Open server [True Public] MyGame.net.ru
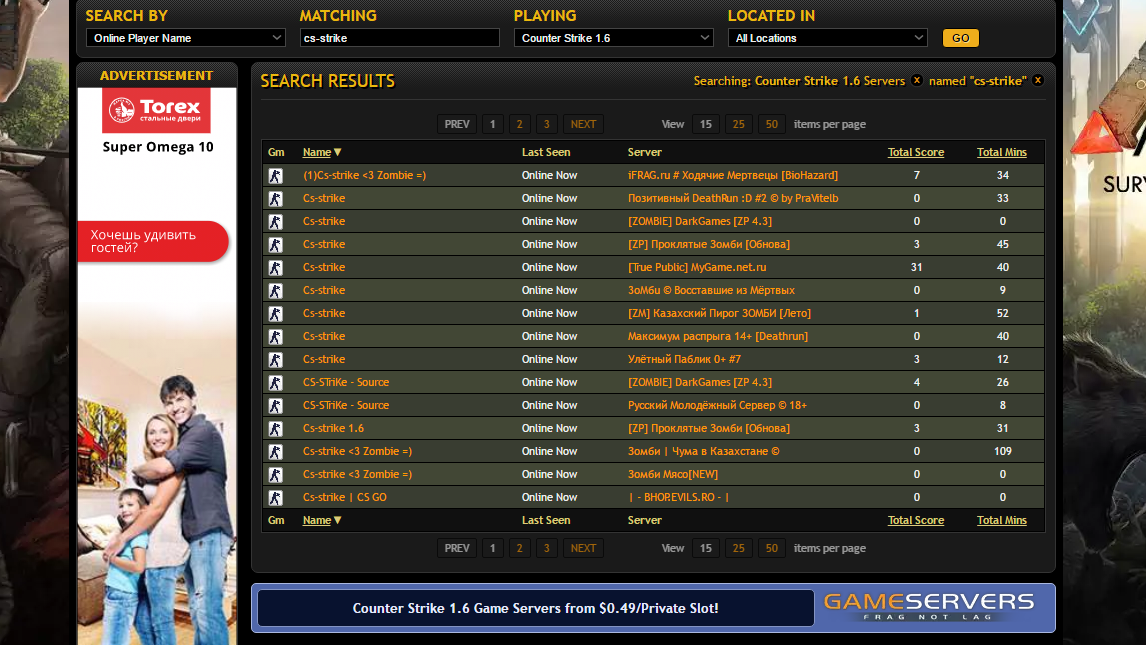 [x=697, y=267]
